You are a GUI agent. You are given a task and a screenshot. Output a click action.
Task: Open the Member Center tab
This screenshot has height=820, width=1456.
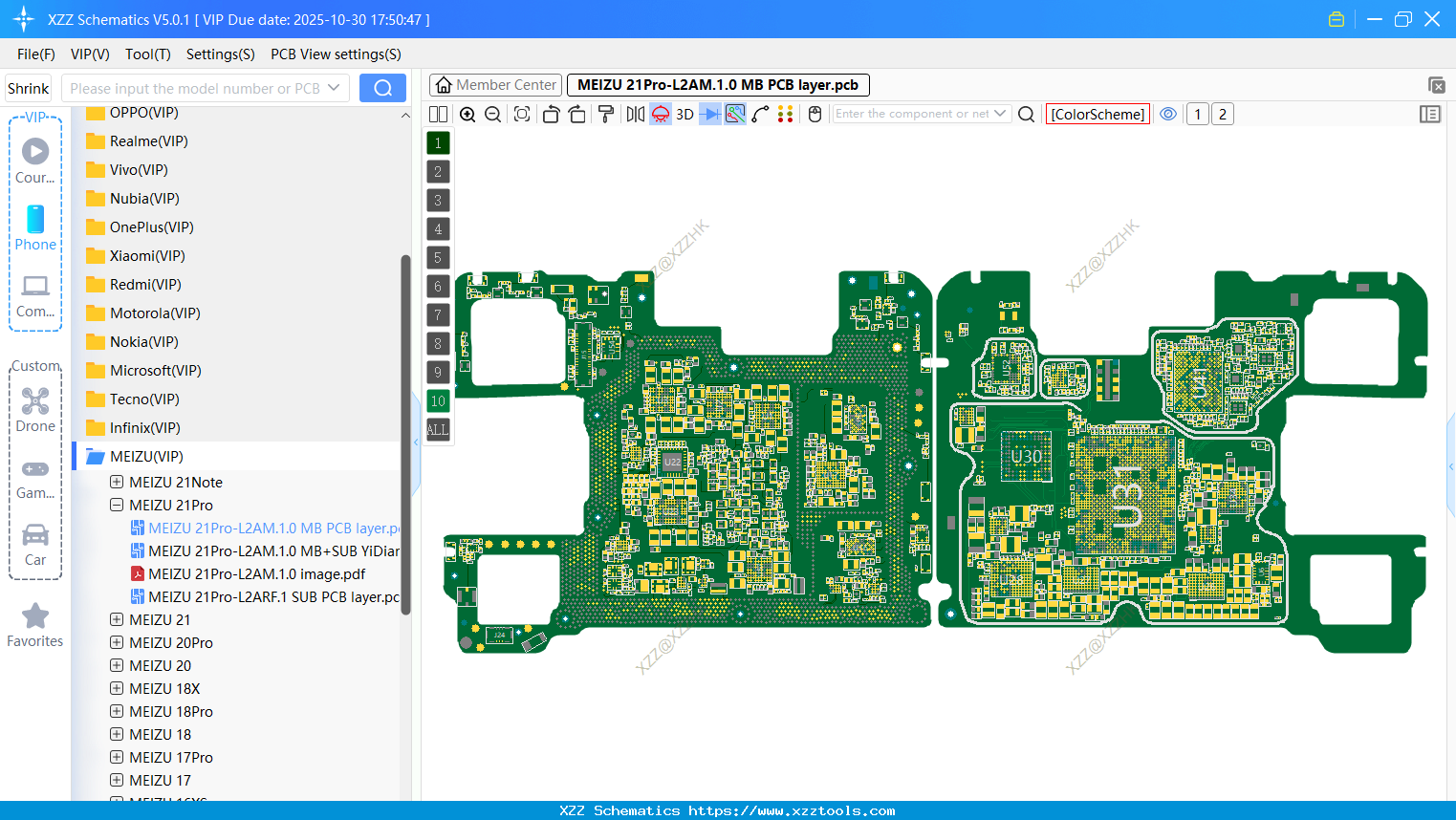(495, 85)
